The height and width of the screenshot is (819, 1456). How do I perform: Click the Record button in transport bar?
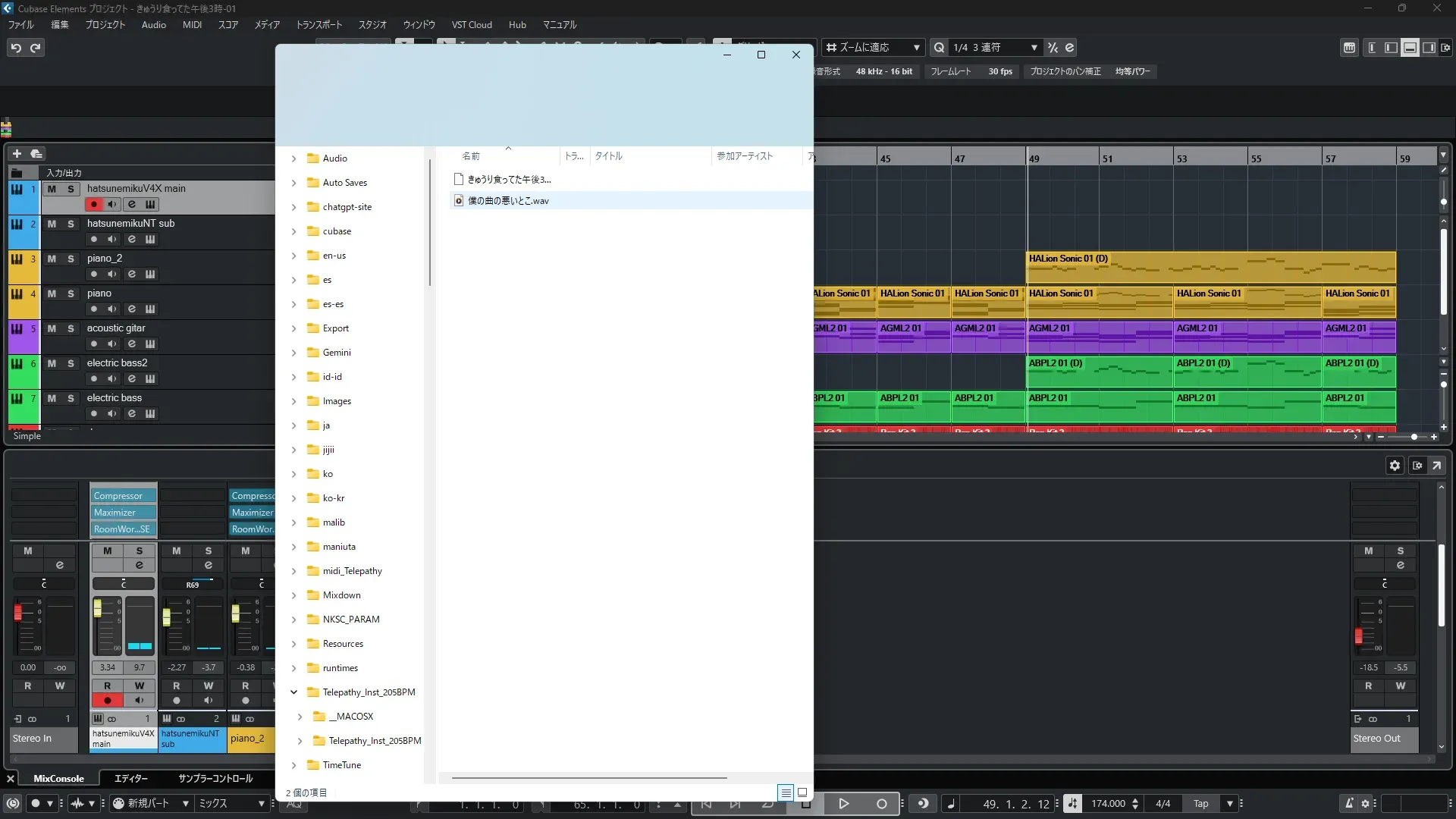pyautogui.click(x=881, y=804)
